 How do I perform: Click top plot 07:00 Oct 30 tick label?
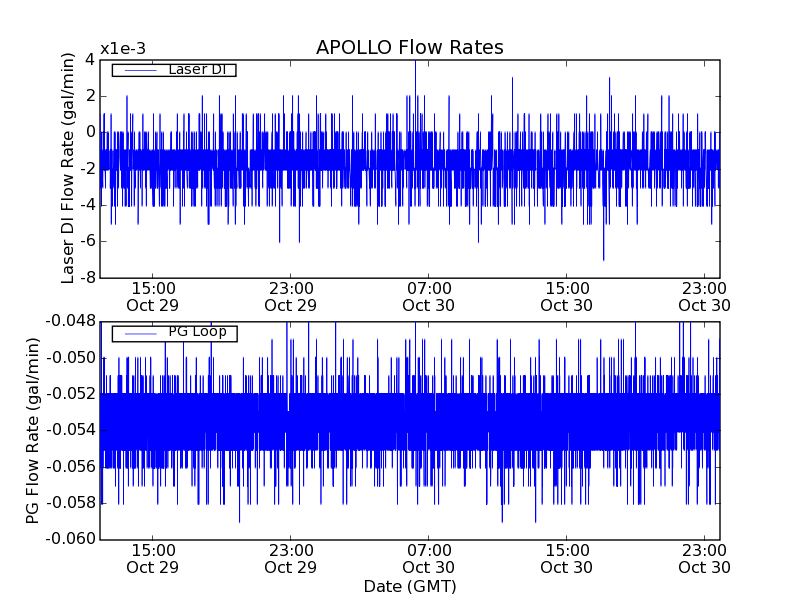pyautogui.click(x=429, y=297)
